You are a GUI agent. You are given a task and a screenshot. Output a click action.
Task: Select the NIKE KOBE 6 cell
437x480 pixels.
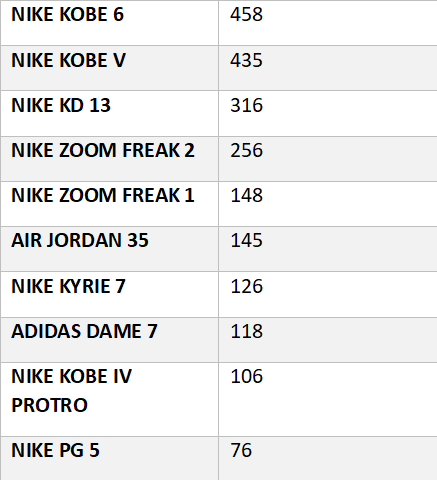(x=109, y=23)
